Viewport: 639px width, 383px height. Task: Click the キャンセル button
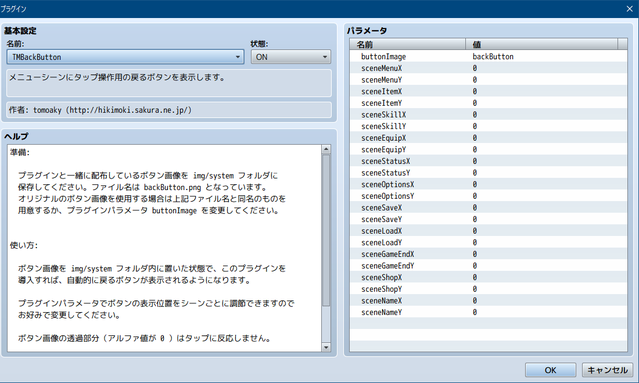pos(607,370)
